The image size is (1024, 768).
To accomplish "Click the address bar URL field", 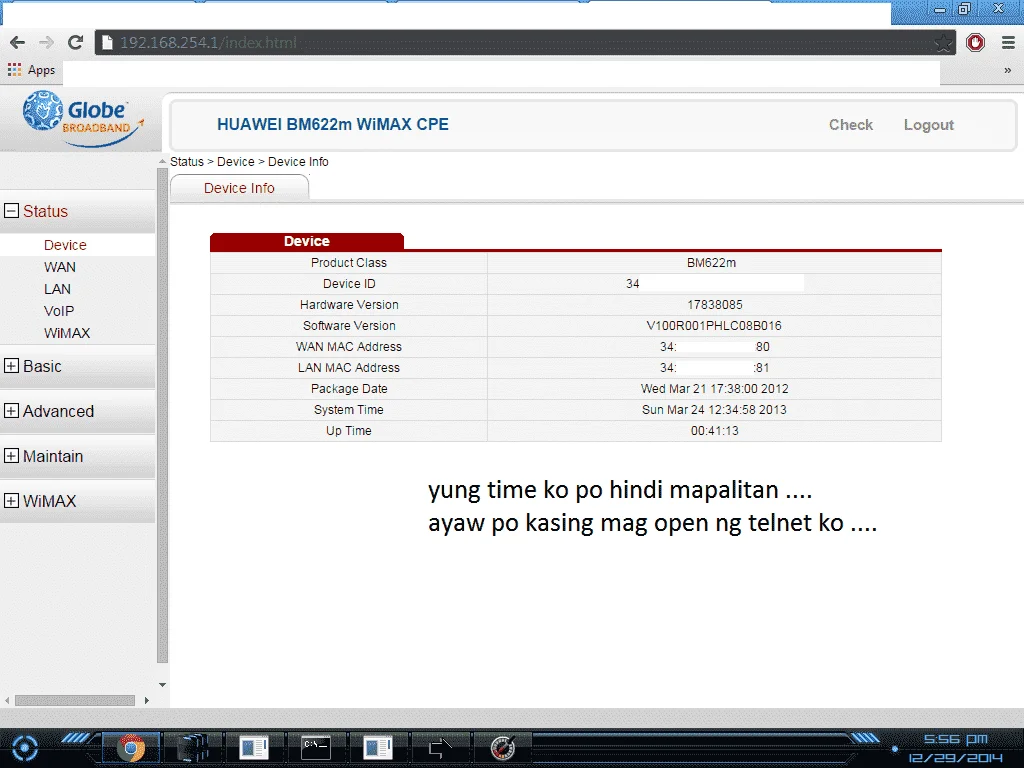I will coord(524,42).
